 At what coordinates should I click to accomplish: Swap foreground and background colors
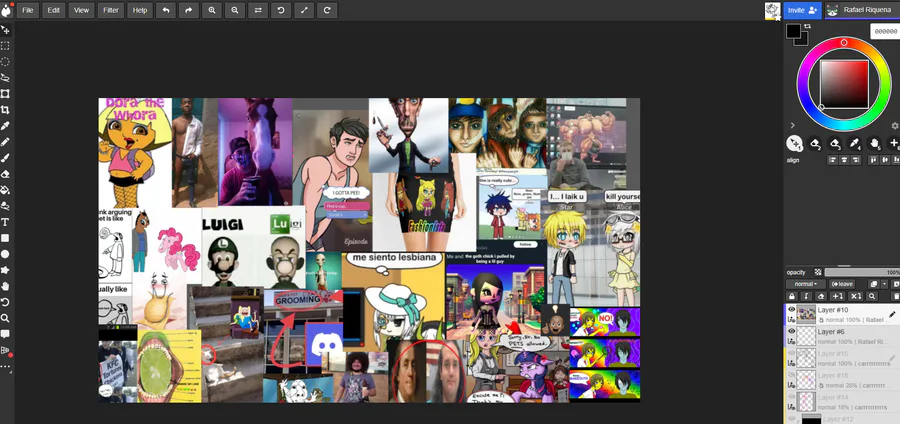808,26
